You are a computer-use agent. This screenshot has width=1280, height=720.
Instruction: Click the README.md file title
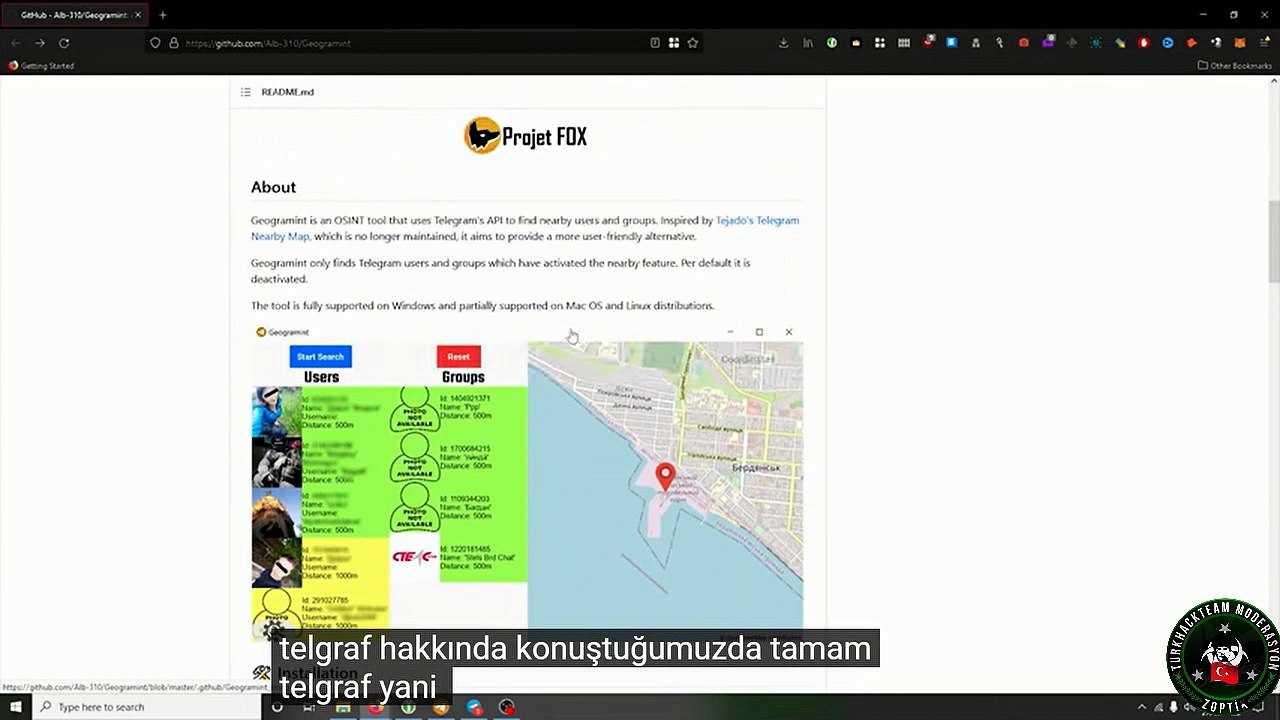288,92
